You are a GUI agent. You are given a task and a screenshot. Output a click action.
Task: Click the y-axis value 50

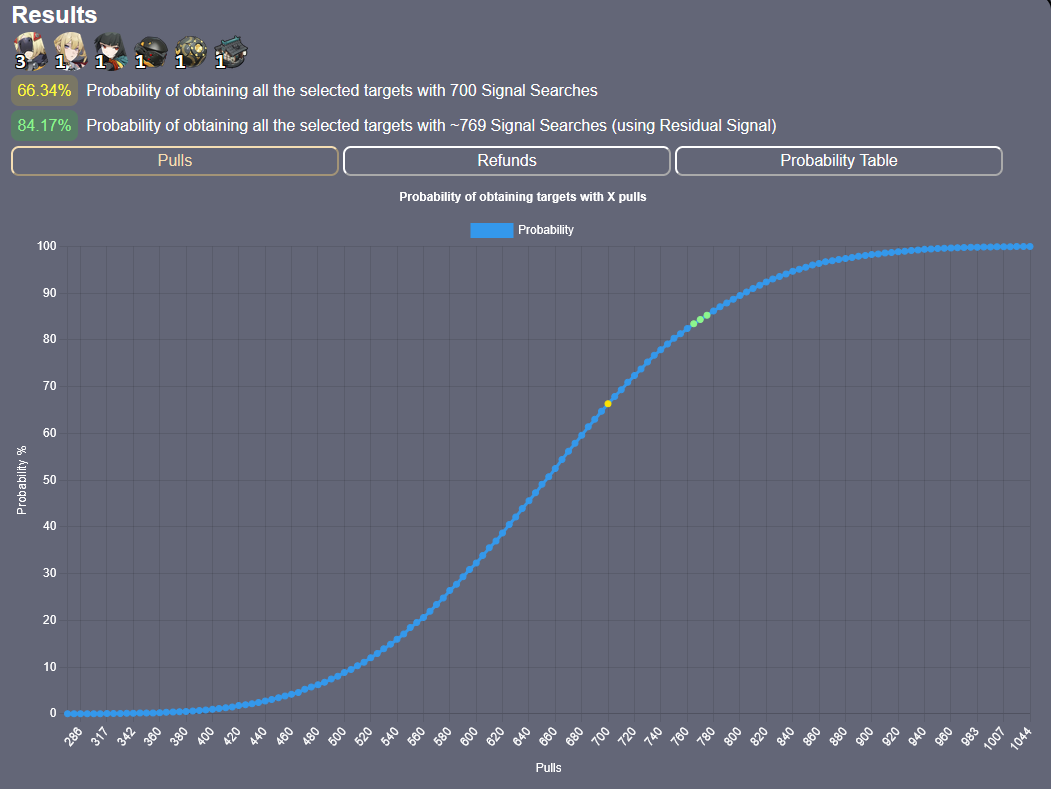tap(50, 480)
